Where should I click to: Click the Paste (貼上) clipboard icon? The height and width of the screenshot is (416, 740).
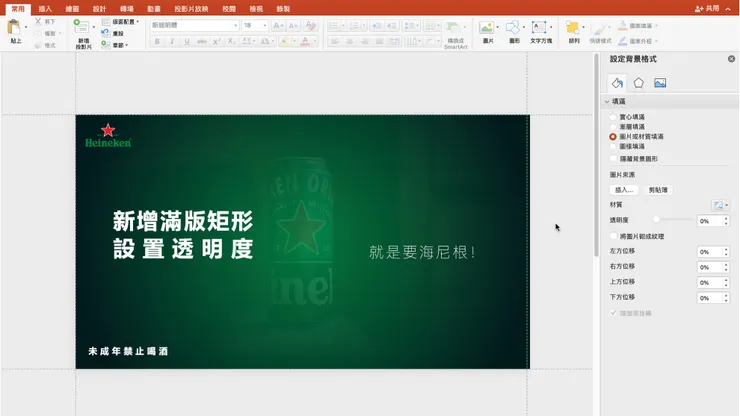[x=14, y=28]
